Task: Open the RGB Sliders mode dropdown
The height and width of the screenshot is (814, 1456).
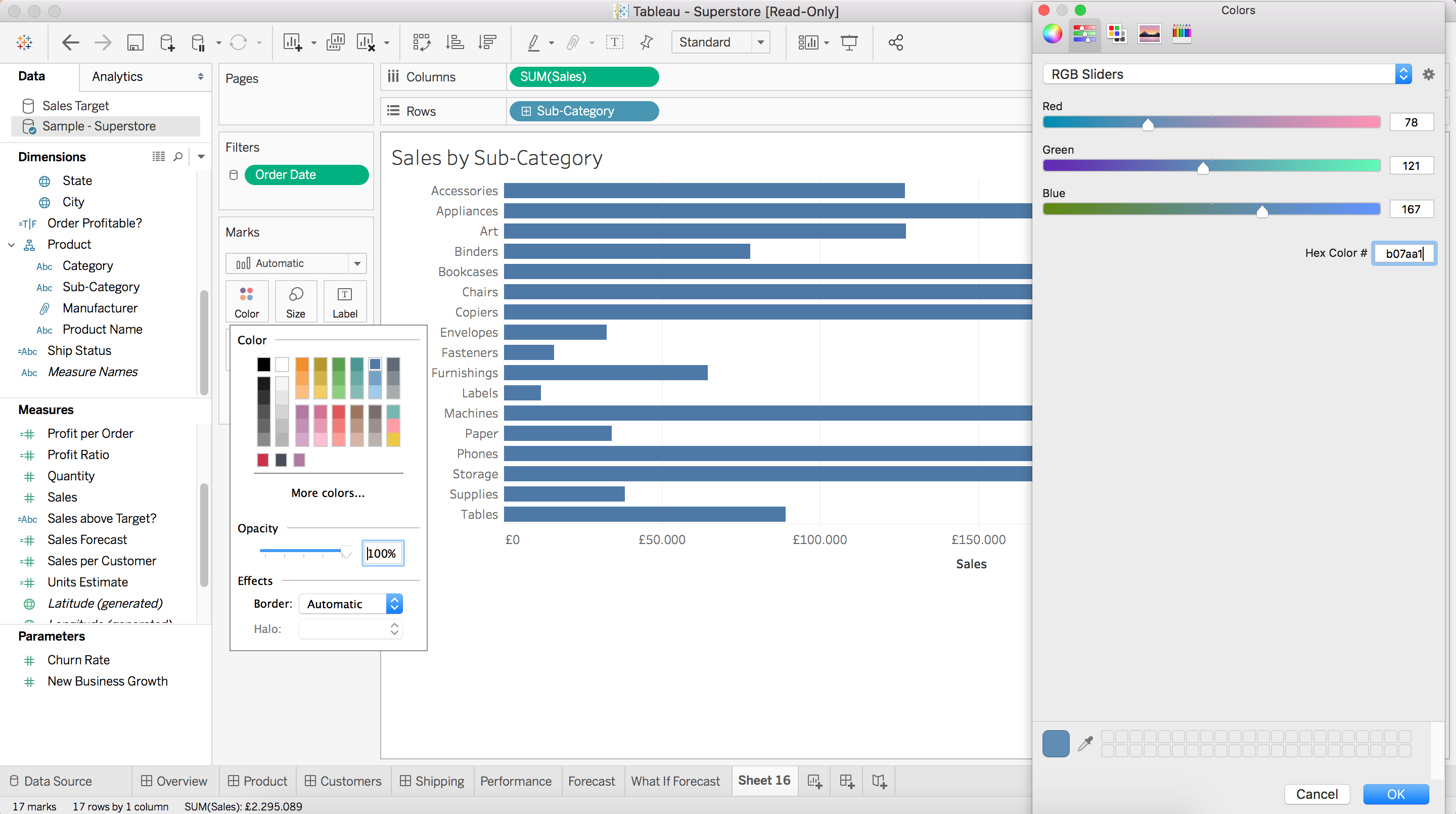Action: [1227, 74]
